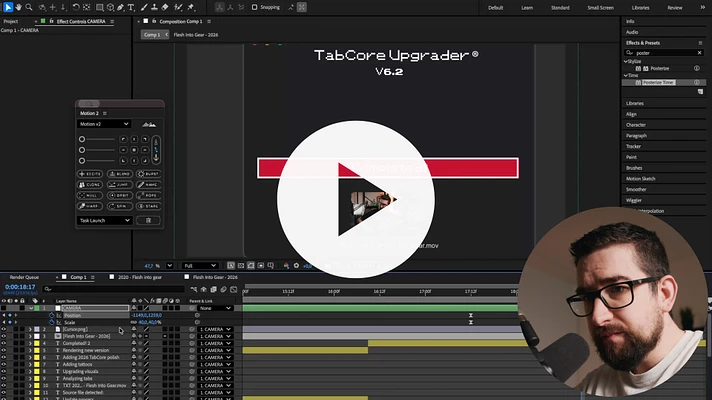Hide the Adding tattoos layer

[4, 365]
